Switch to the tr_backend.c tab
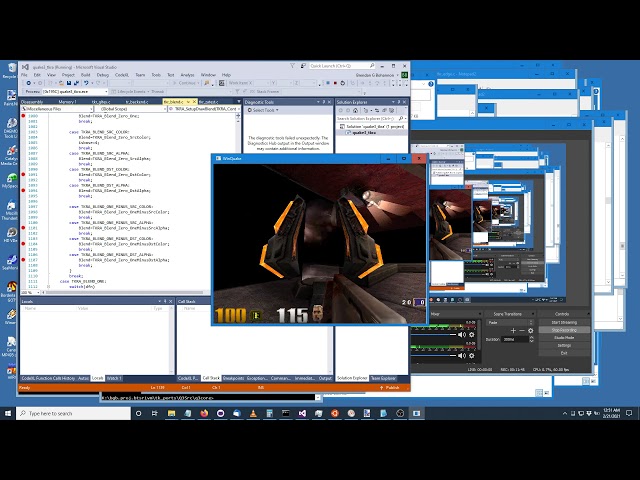This screenshot has width=640, height=480. coord(137,102)
